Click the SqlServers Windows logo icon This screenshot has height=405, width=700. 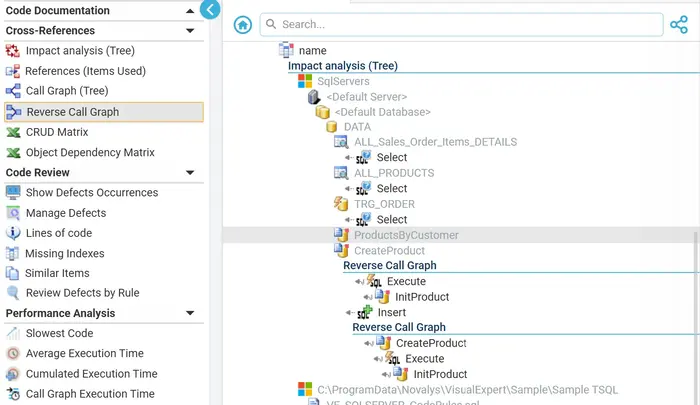point(305,81)
